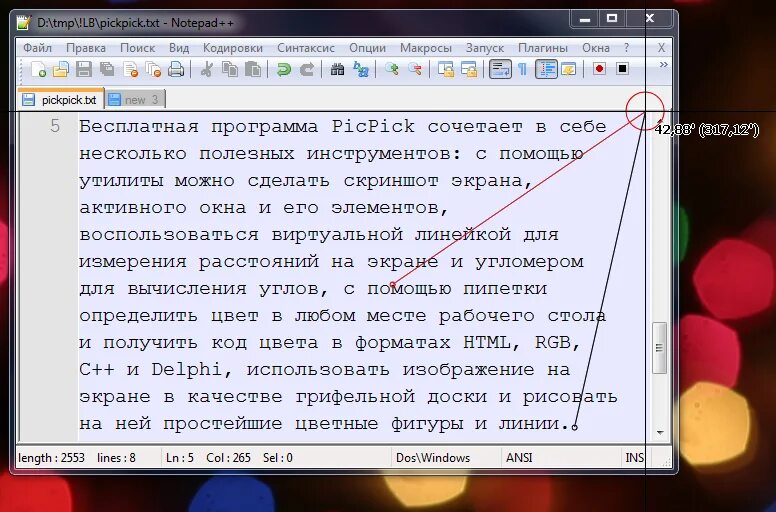Click the word HTML in the text

pyautogui.click(x=487, y=342)
